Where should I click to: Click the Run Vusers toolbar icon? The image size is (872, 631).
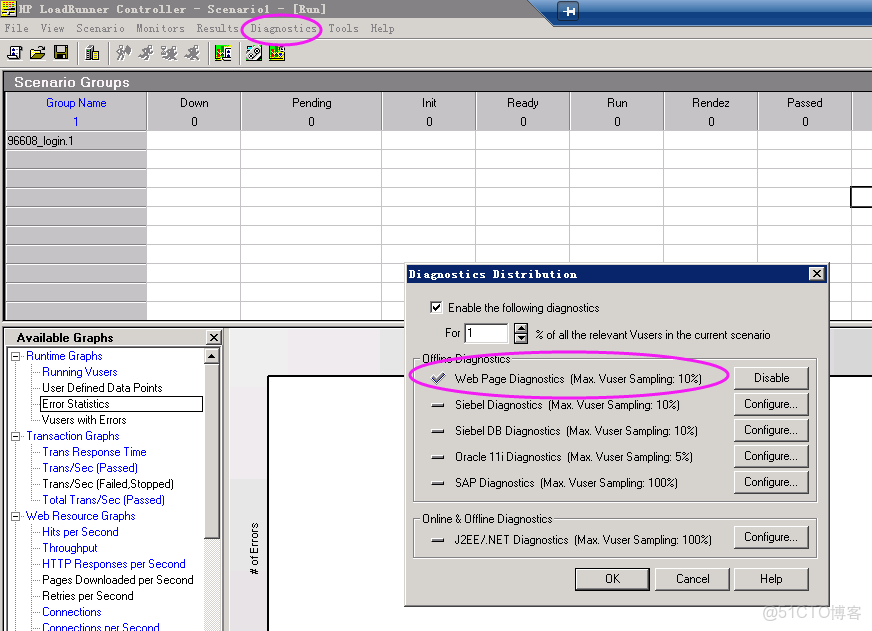[146, 53]
